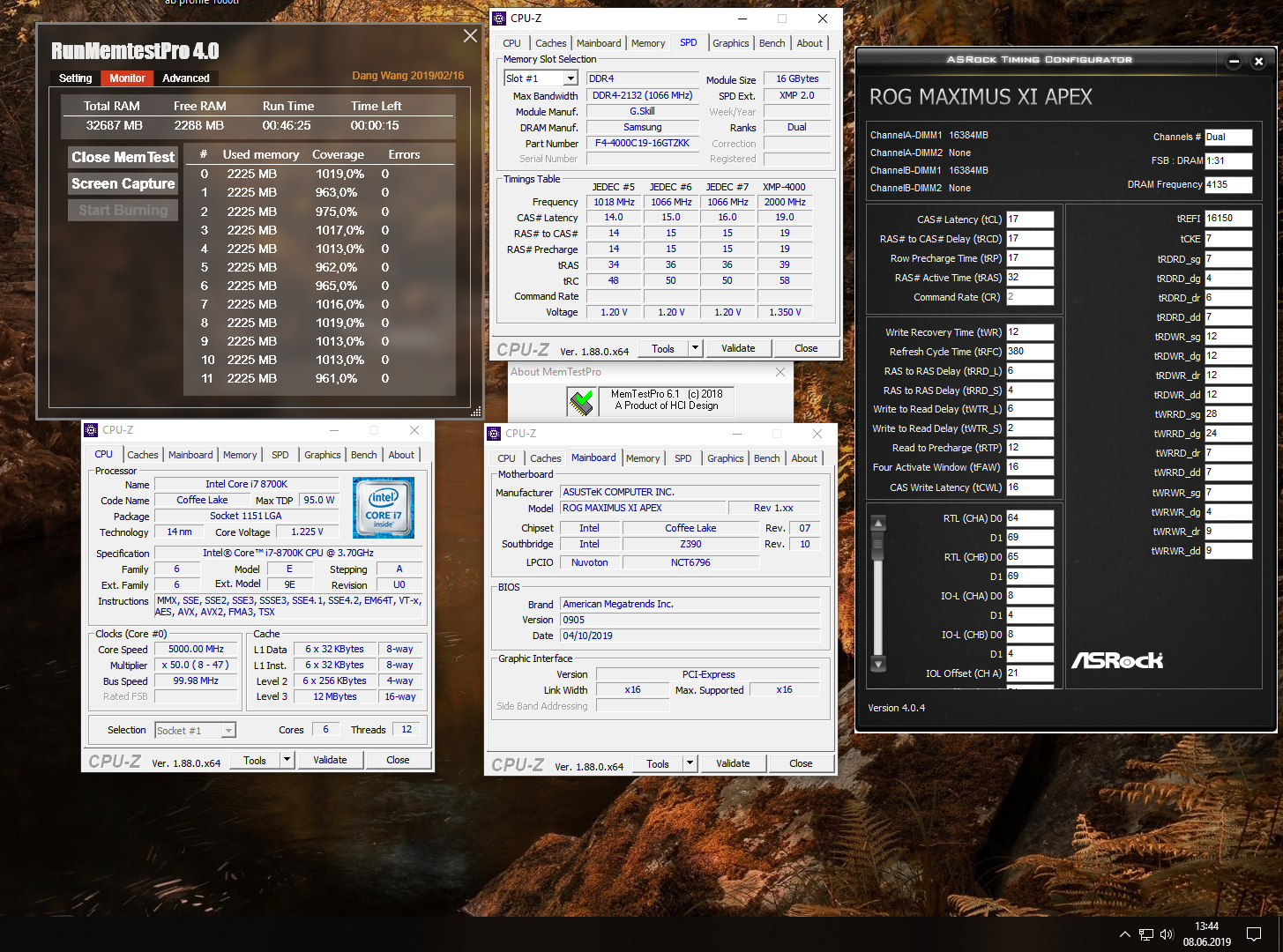This screenshot has height=952, width=1283.
Task: Click Close button in CPU tab window
Action: [x=398, y=760]
